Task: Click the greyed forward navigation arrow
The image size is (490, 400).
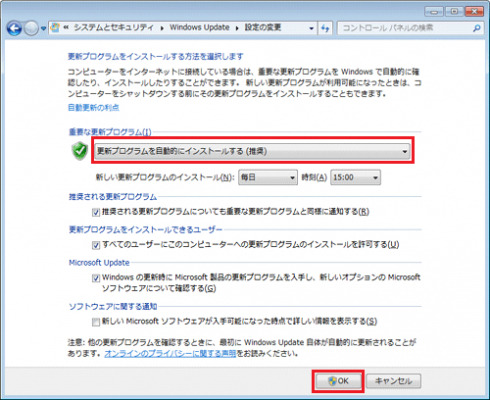Action: pos(31,28)
